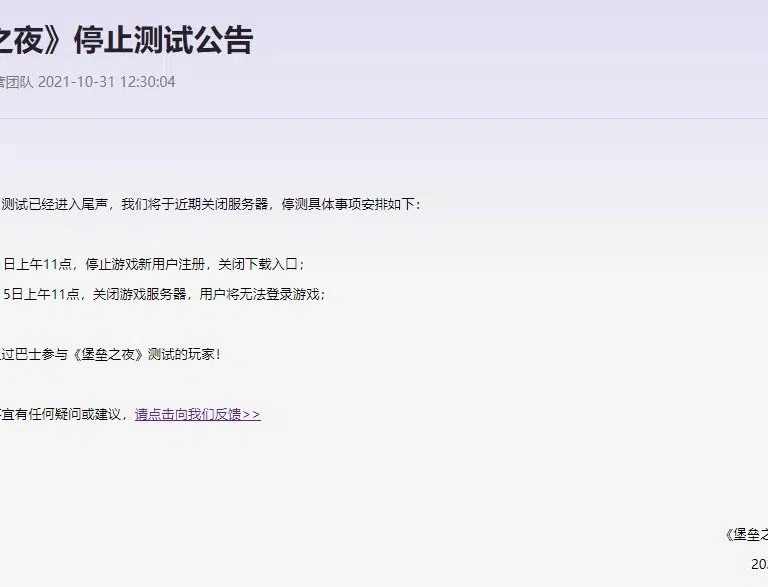The width and height of the screenshot is (768, 587).
Task: Click the 团队 author name beside the date
Action: [18, 82]
